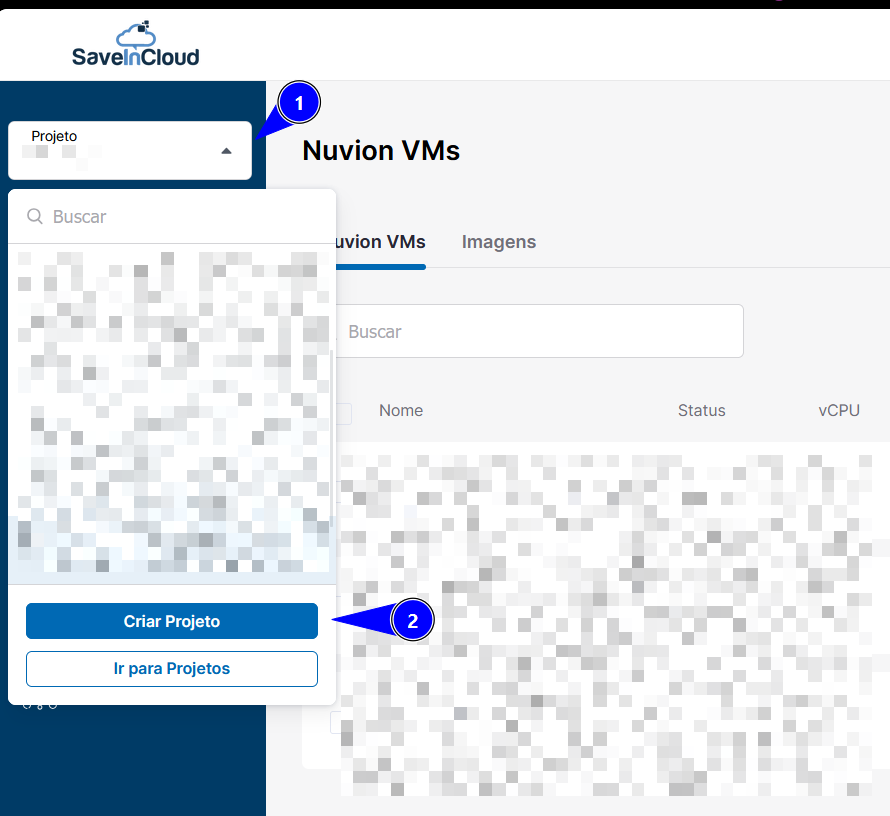This screenshot has width=890, height=816.
Task: Click the magnifier icon in project search
Action: pyautogui.click(x=35, y=216)
